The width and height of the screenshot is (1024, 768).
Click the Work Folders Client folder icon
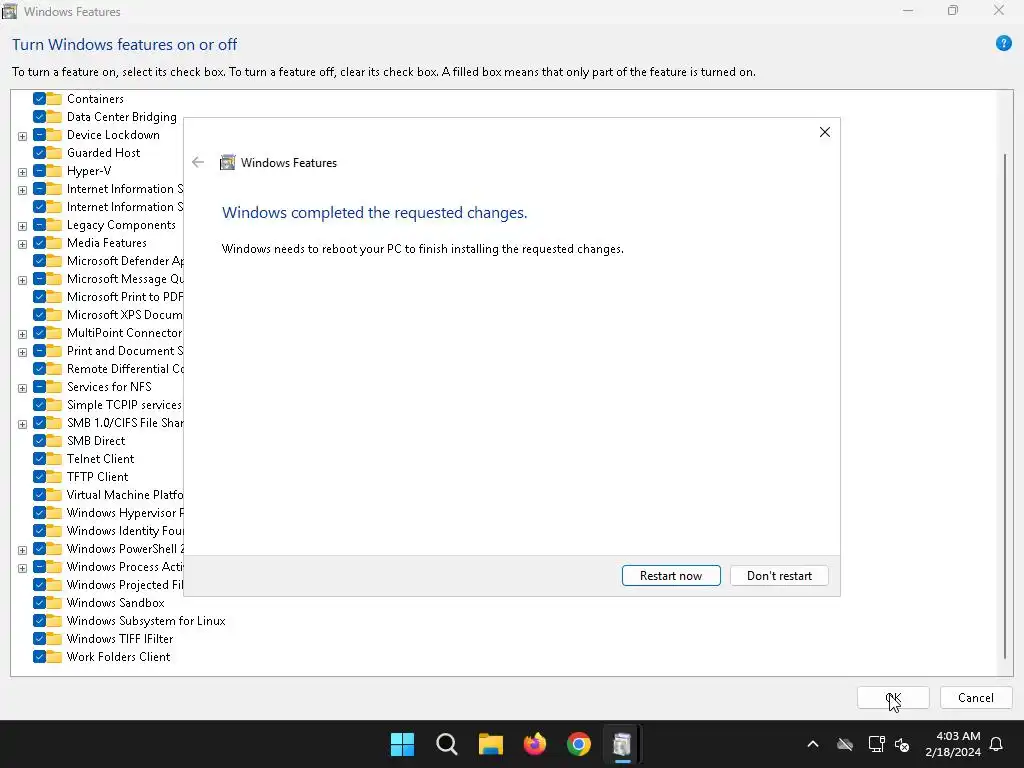tap(54, 656)
